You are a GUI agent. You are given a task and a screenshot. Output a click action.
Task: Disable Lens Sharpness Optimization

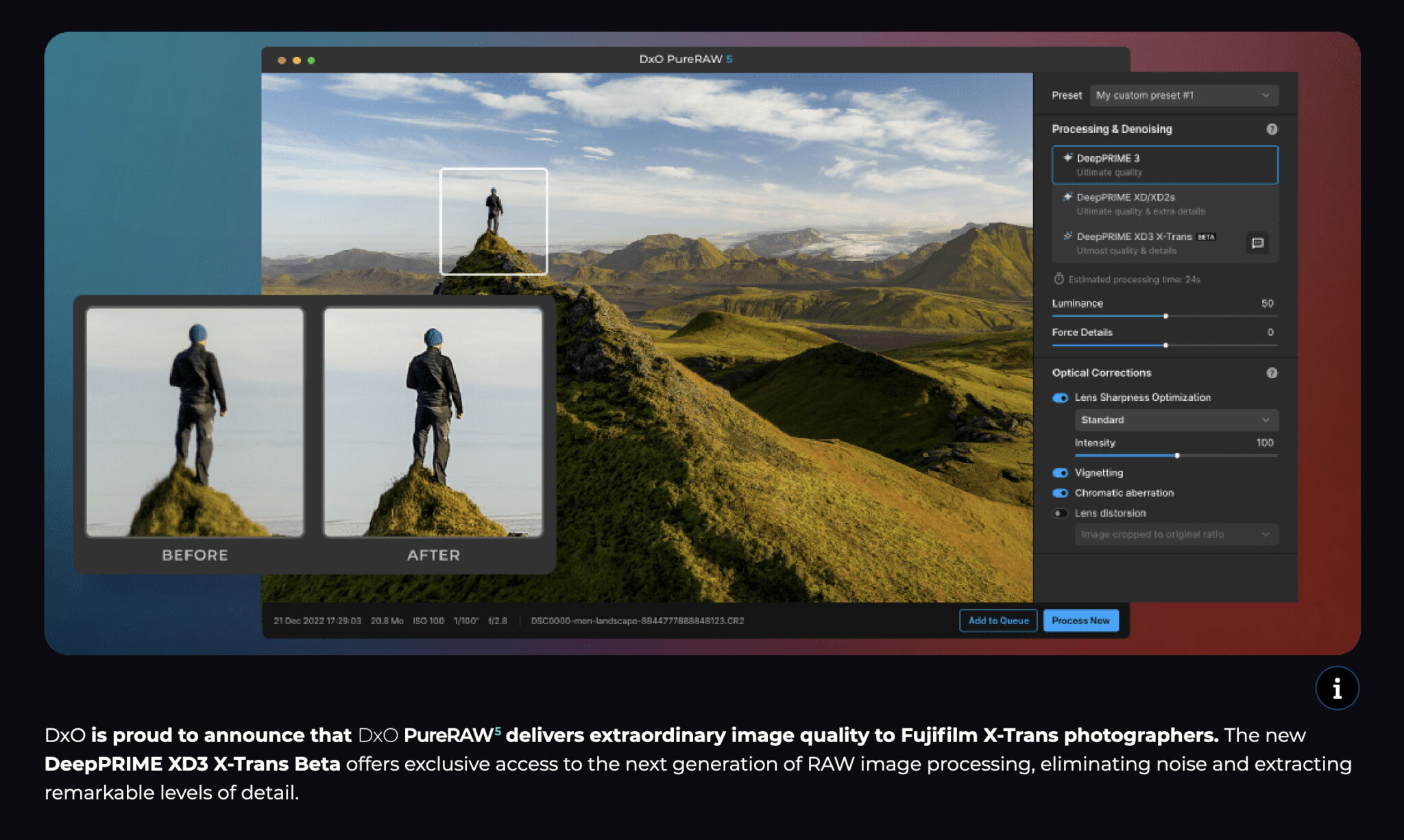point(1060,397)
